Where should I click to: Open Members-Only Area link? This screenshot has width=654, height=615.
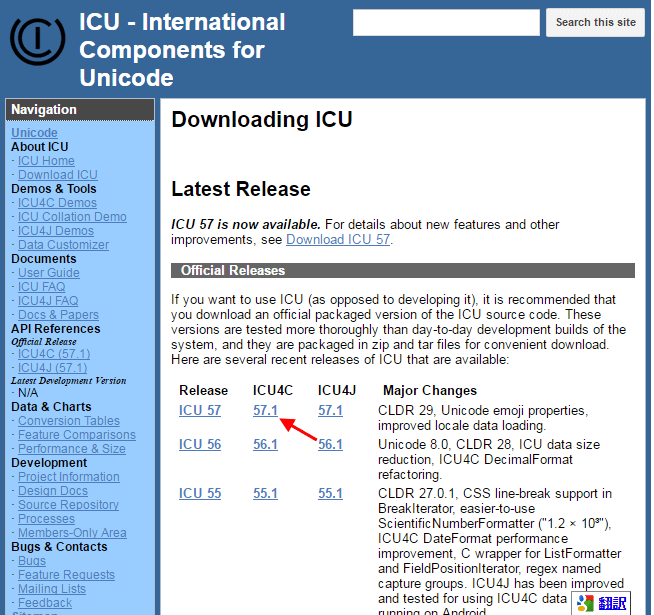point(72,533)
